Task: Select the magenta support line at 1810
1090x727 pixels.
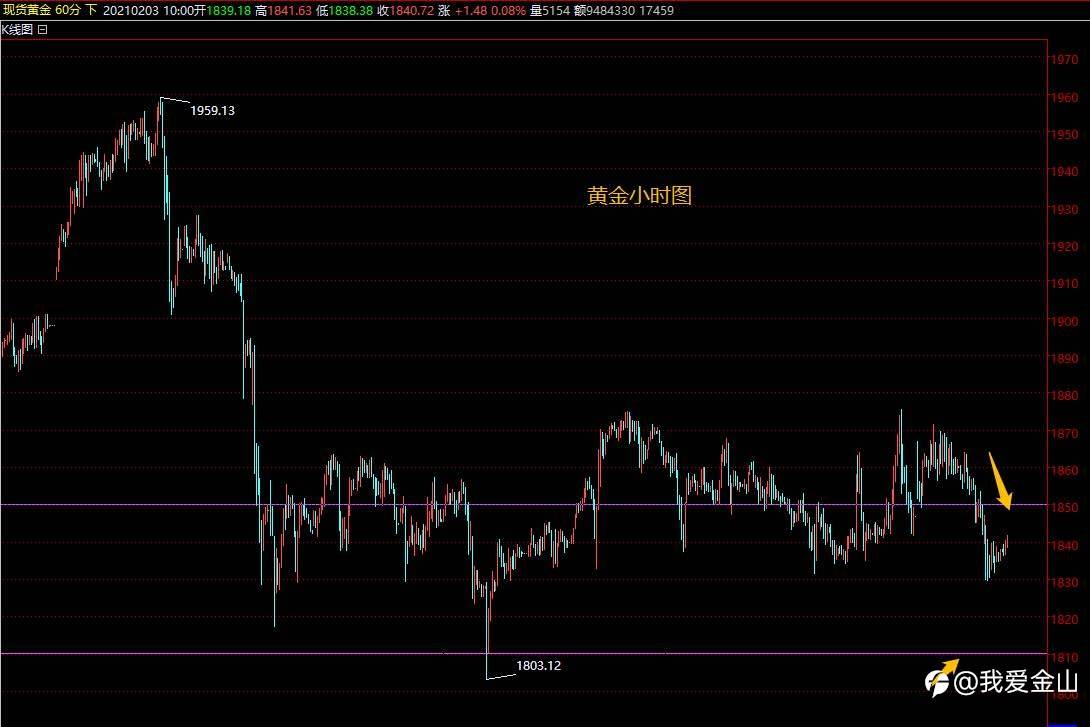Action: coord(523,653)
